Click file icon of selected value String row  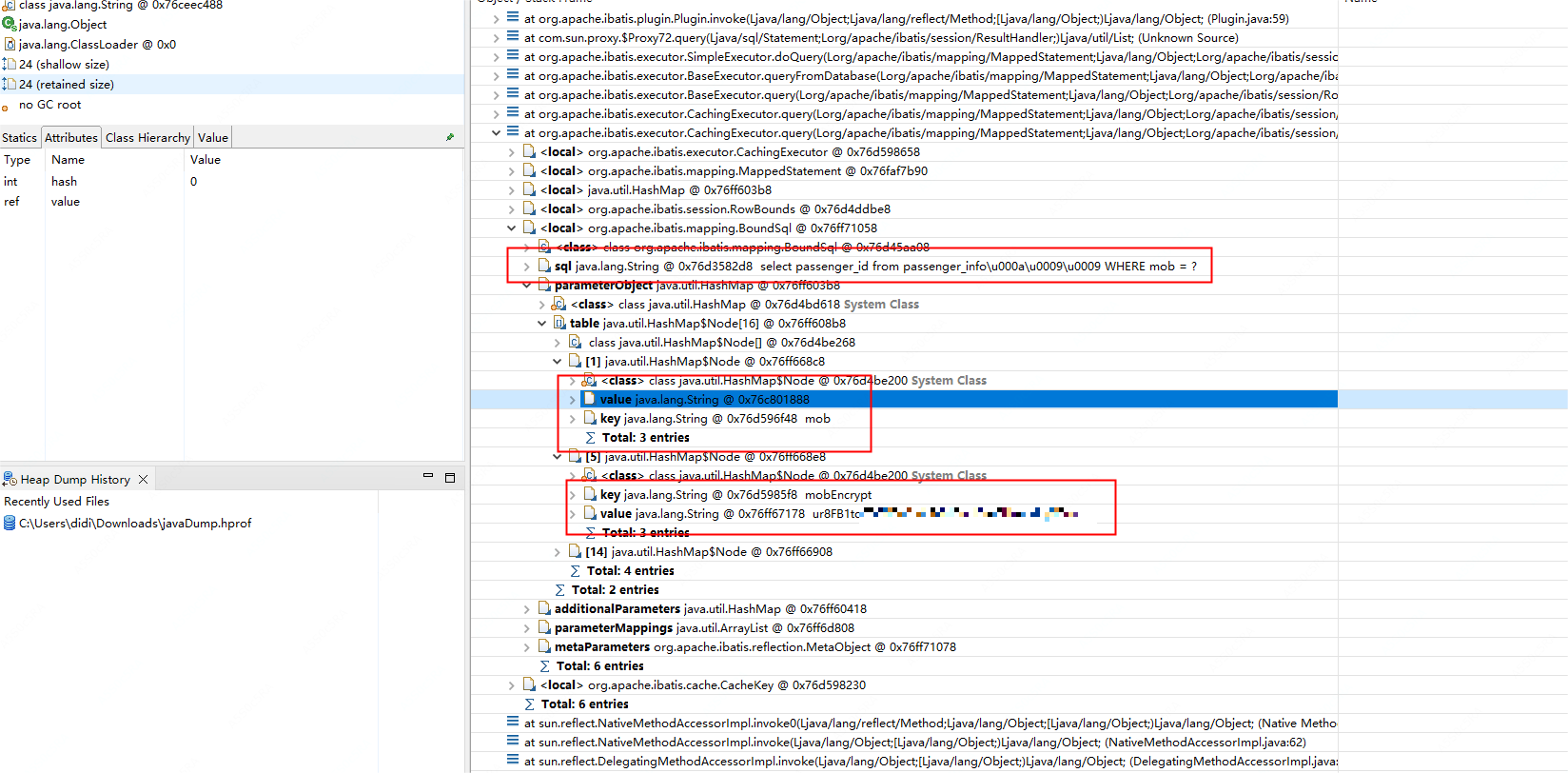click(590, 399)
